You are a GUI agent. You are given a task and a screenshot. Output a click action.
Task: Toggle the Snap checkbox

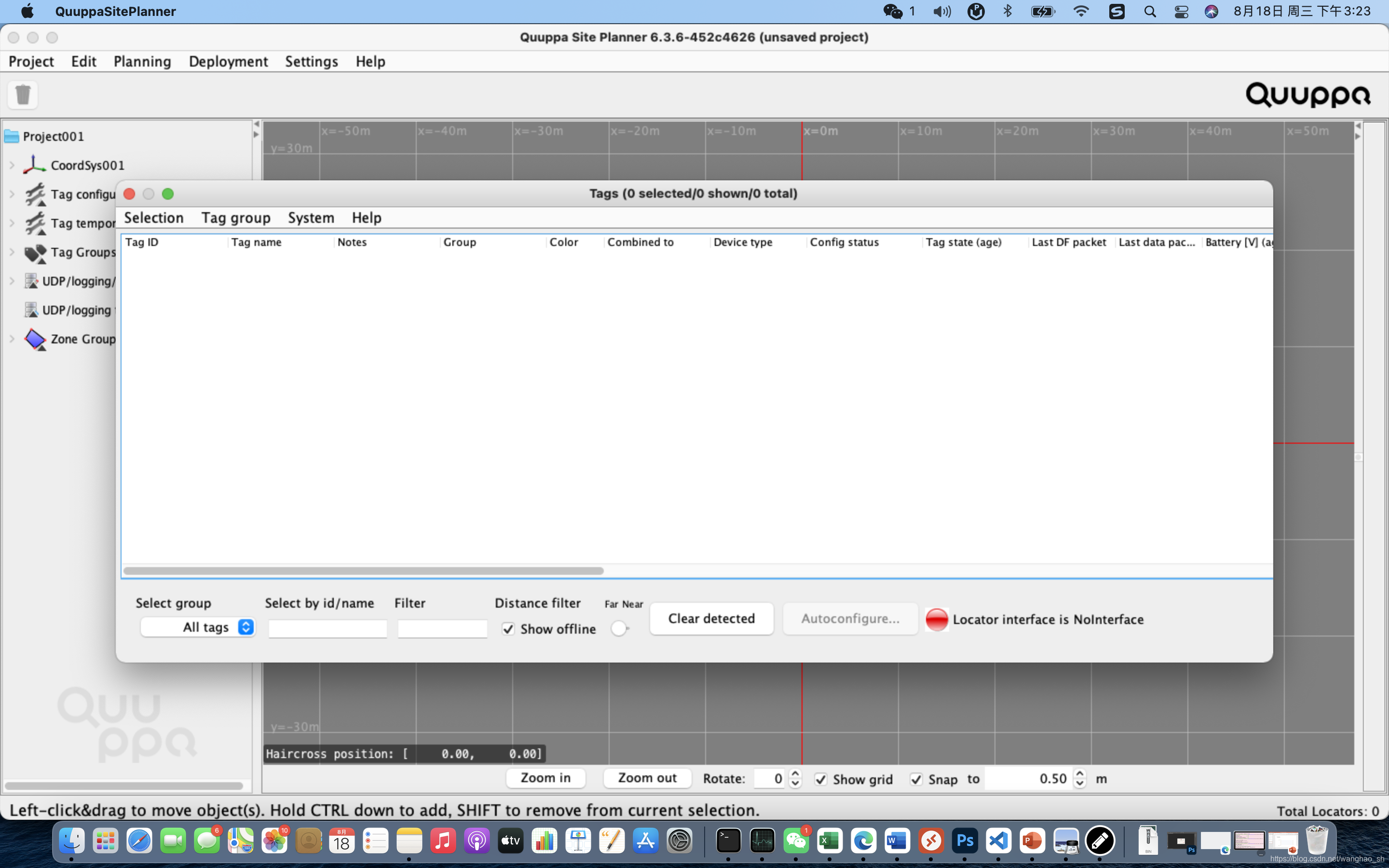(916, 780)
